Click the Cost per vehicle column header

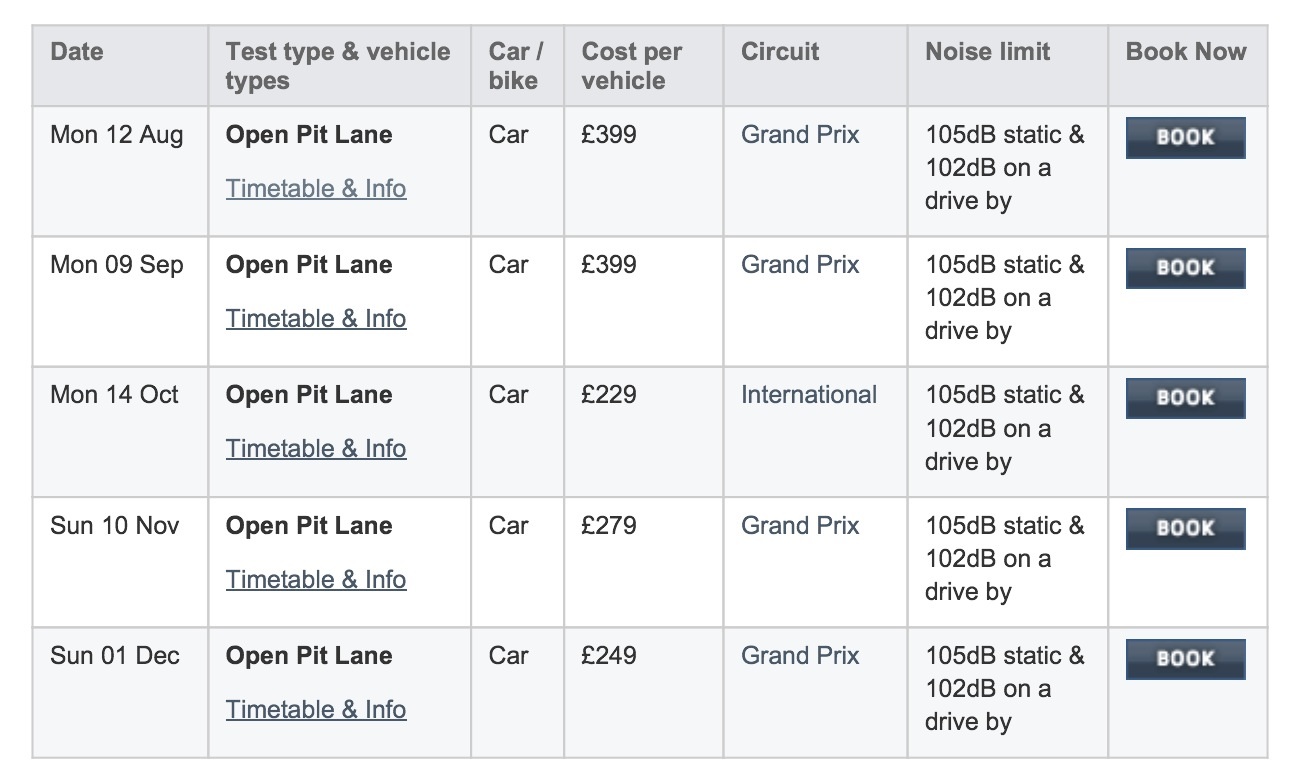[632, 66]
